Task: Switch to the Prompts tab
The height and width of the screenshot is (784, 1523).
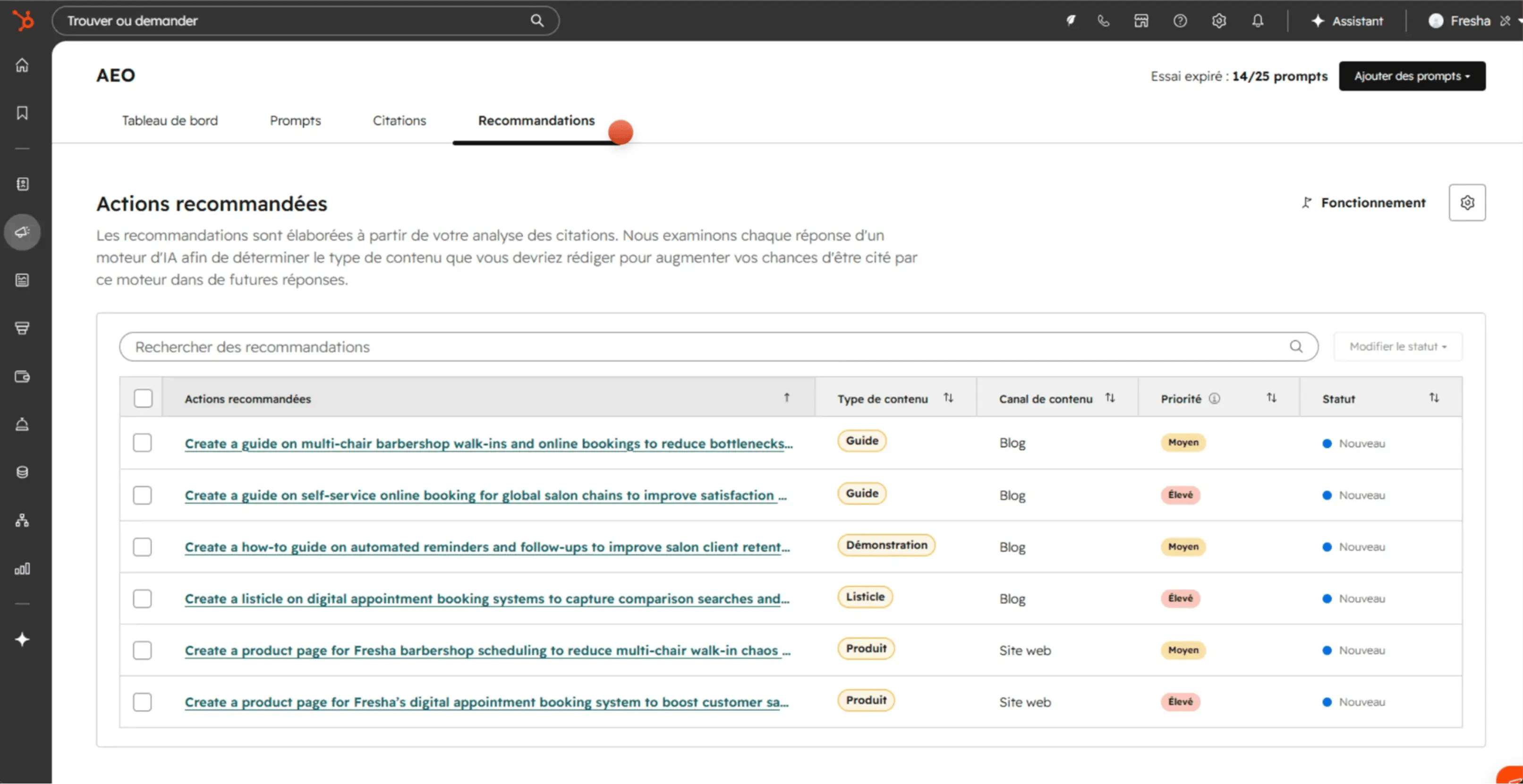Action: [295, 120]
